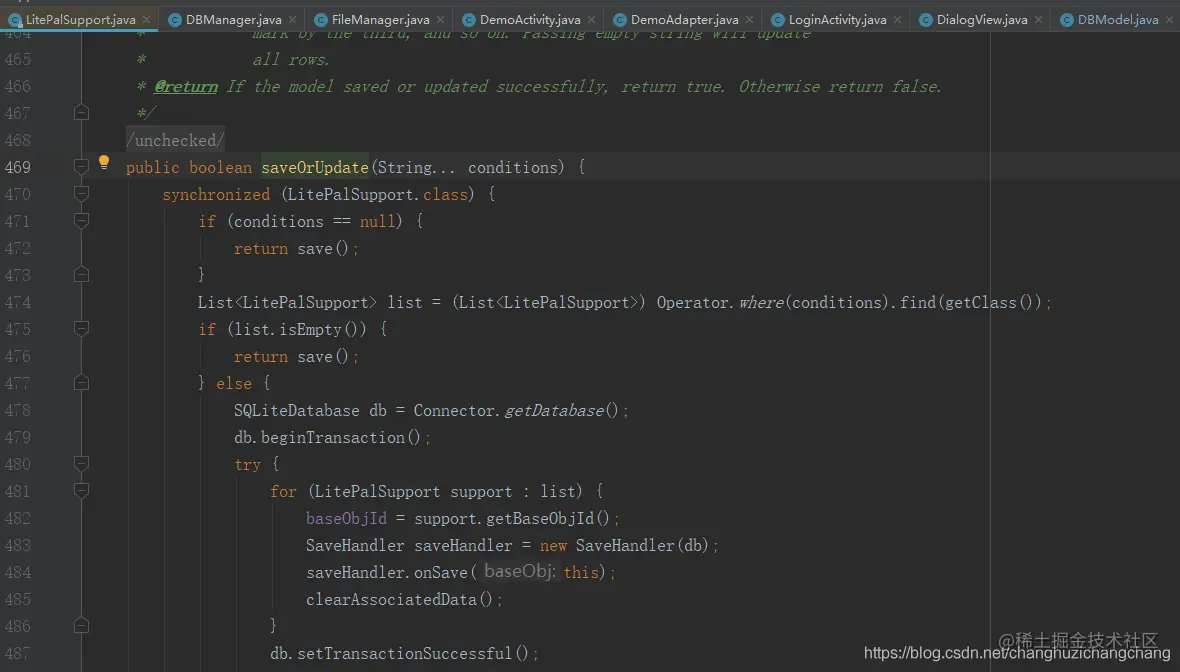Click getClass() on line 474
This screenshot has width=1180, height=672.
point(992,303)
